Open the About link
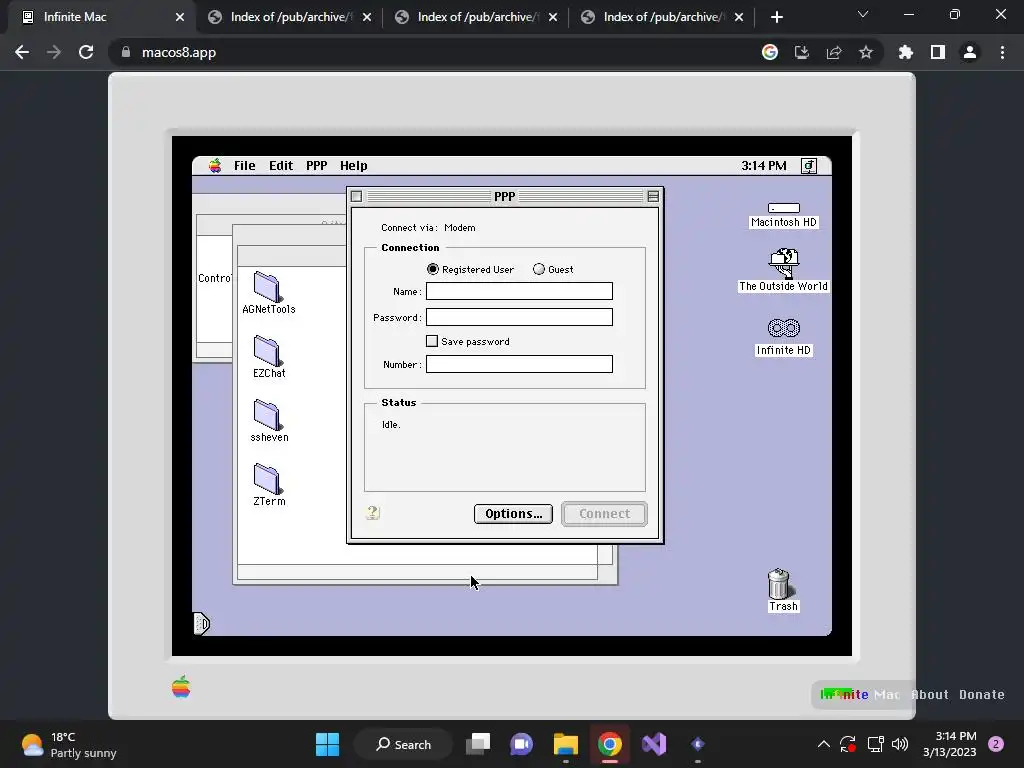The image size is (1024, 768). point(930,695)
